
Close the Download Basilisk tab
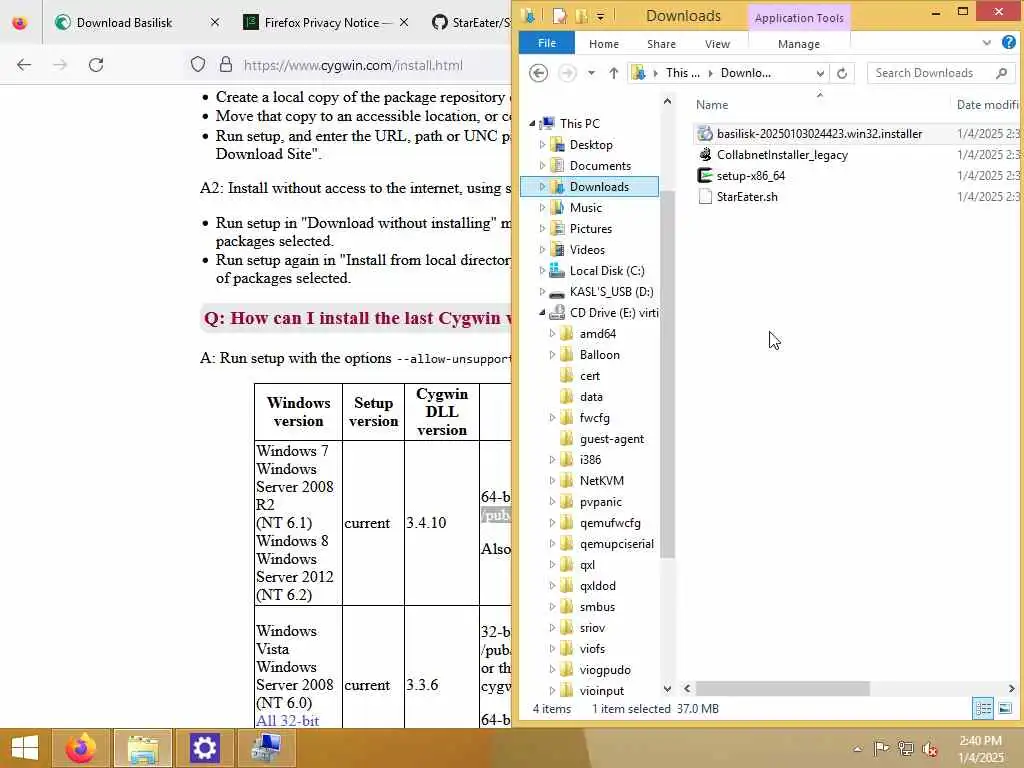click(215, 22)
